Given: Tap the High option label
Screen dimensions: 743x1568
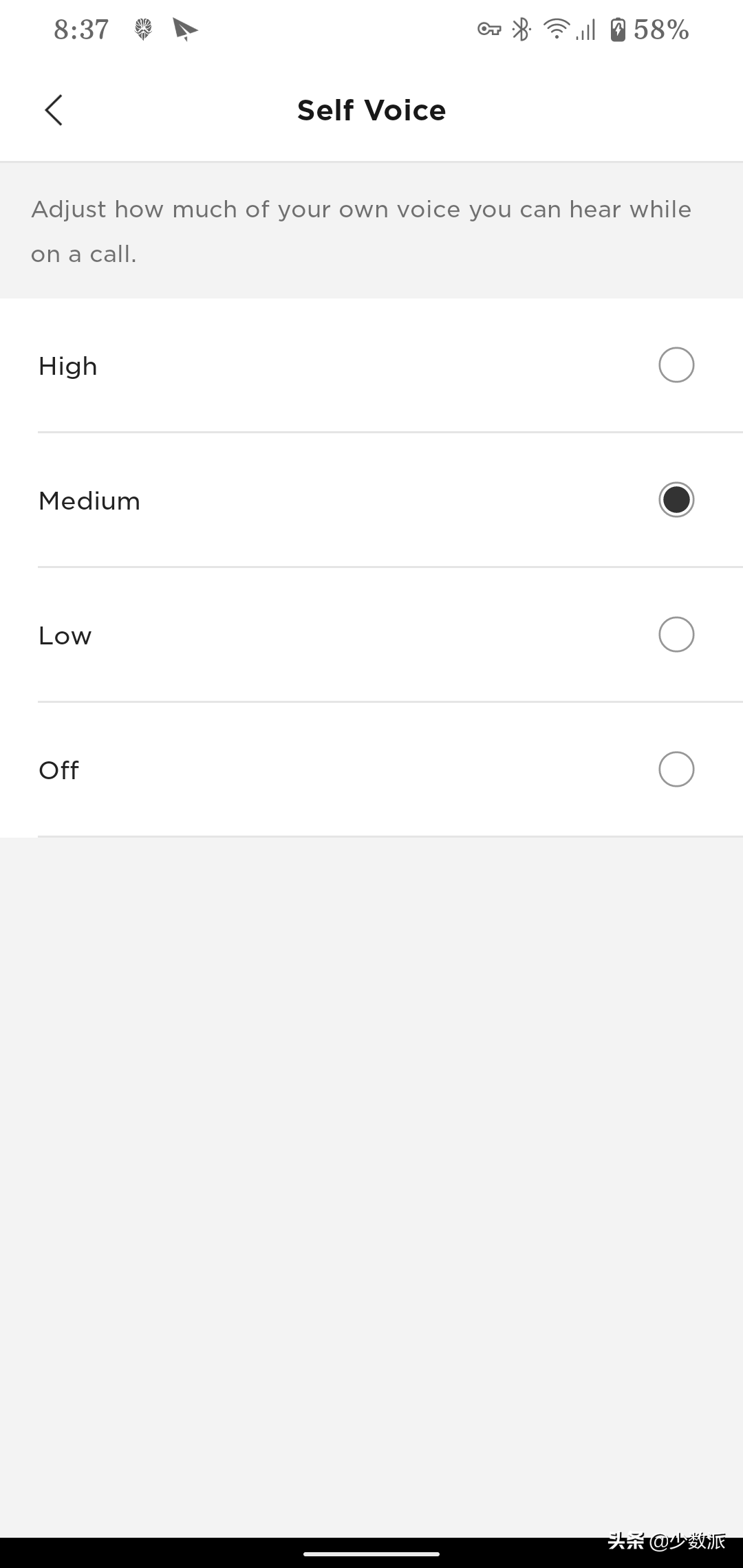Looking at the screenshot, I should click(68, 366).
